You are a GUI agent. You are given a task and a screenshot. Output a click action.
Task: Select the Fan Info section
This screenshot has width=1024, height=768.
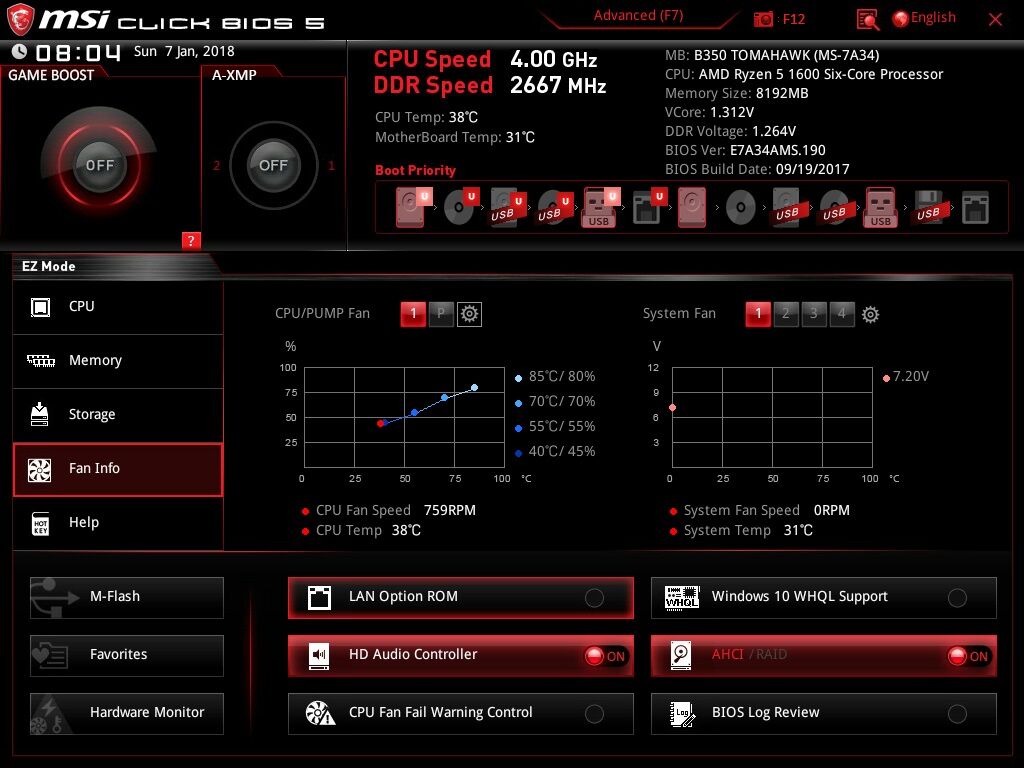118,469
